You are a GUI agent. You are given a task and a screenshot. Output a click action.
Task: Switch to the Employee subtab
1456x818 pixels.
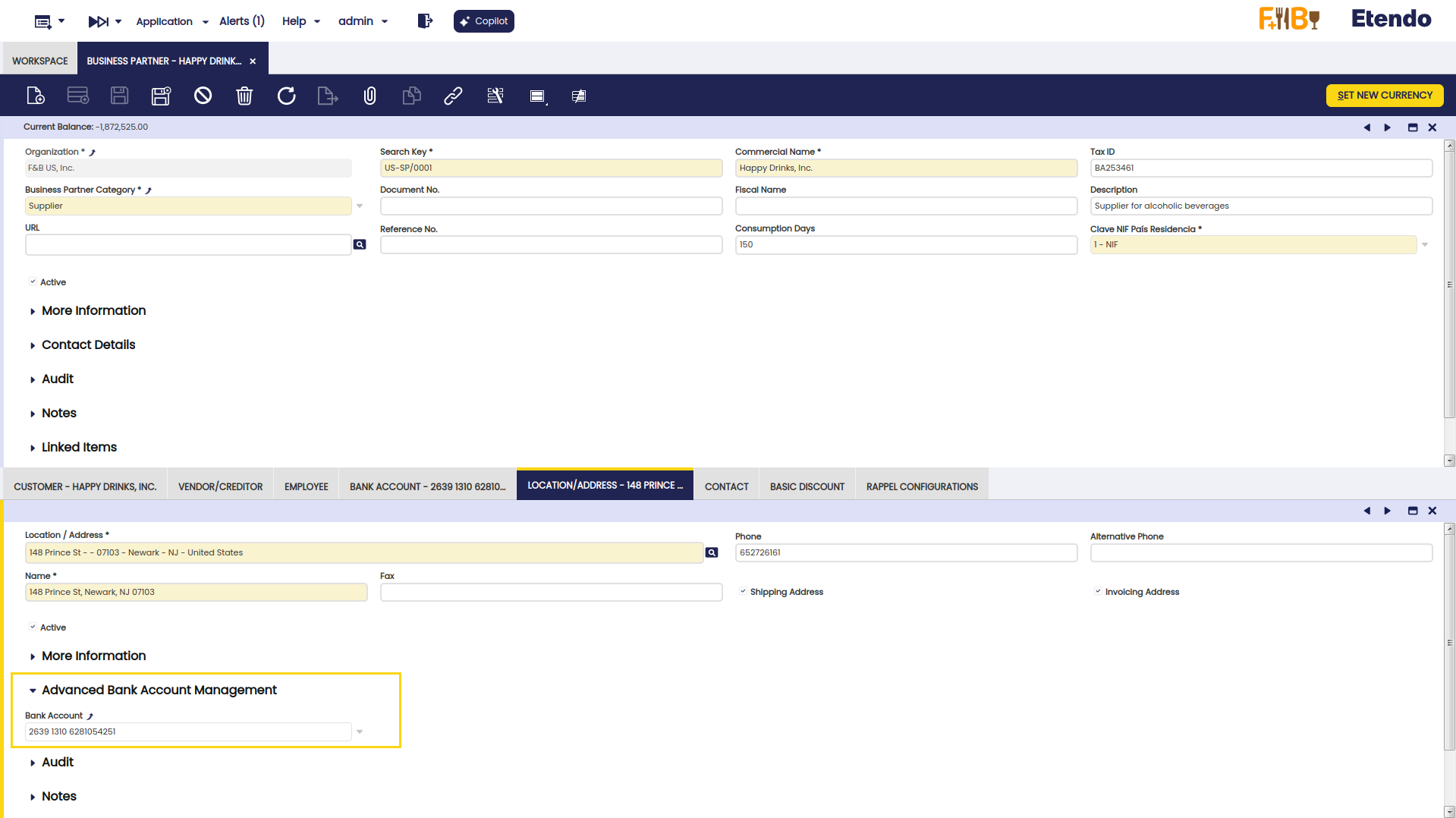coord(307,486)
